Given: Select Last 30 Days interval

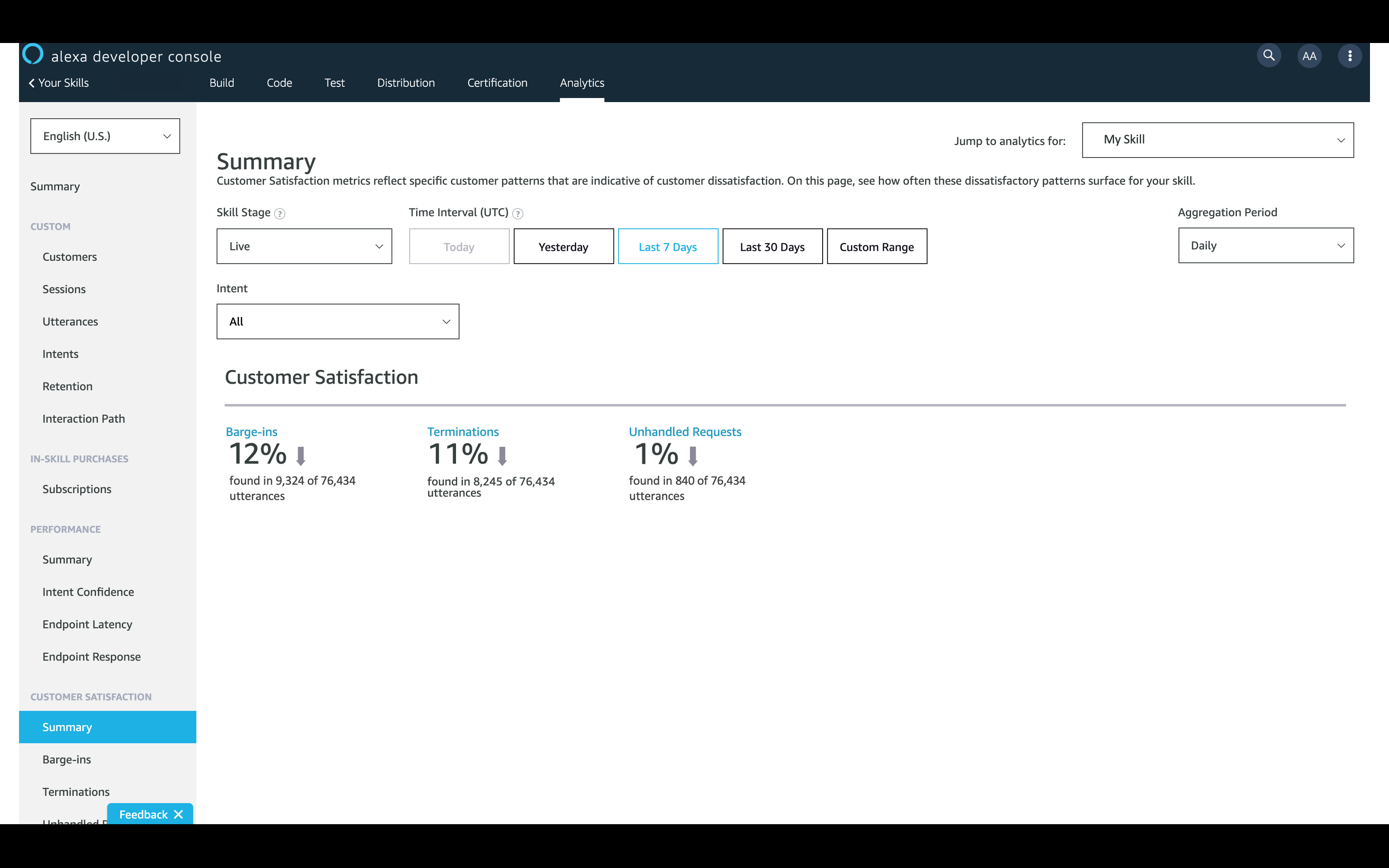Looking at the screenshot, I should [772, 247].
